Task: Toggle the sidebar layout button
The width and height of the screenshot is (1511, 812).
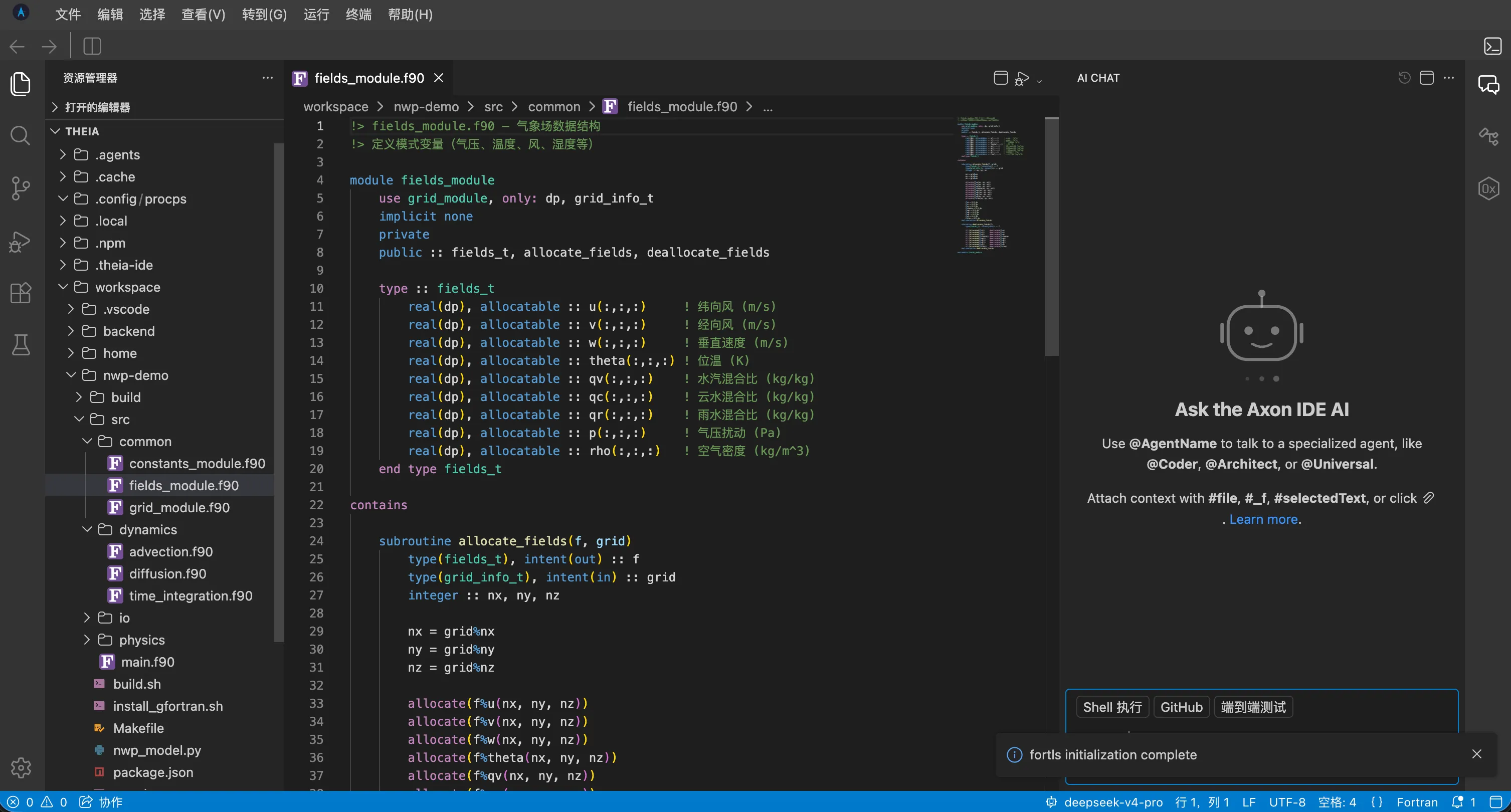Action: click(x=92, y=46)
